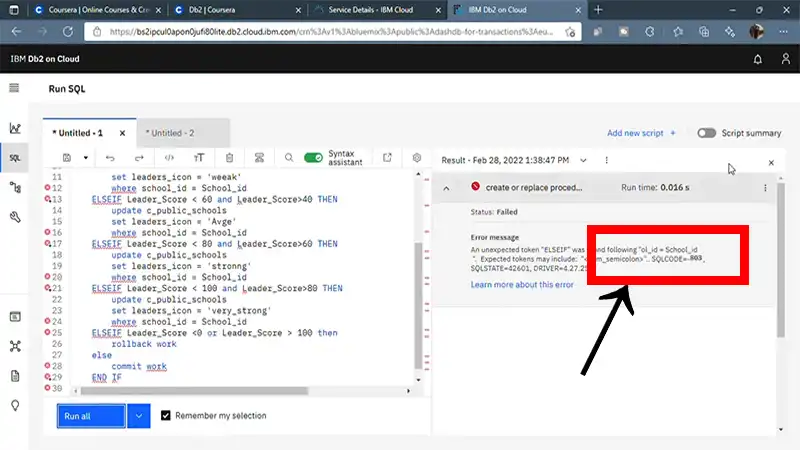Open the lightbulb tips sidebar icon
The width and height of the screenshot is (800, 450).
[15, 406]
